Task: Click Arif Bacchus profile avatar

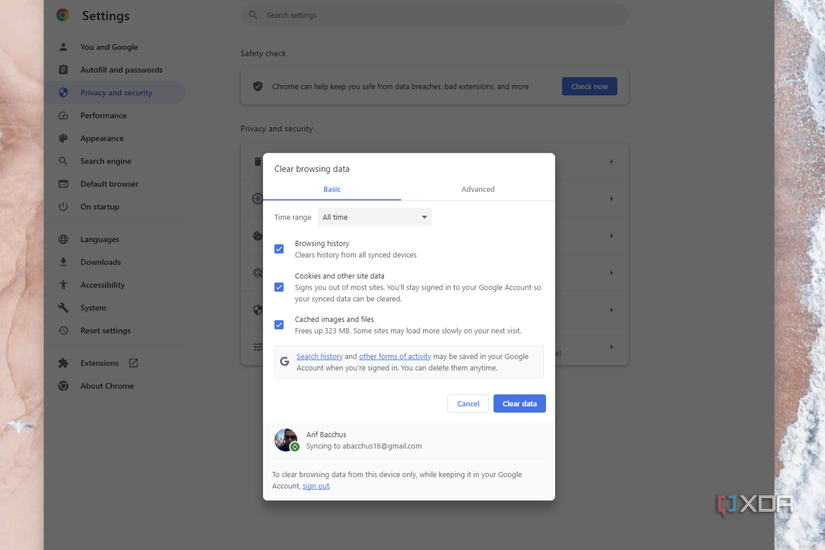Action: [286, 440]
